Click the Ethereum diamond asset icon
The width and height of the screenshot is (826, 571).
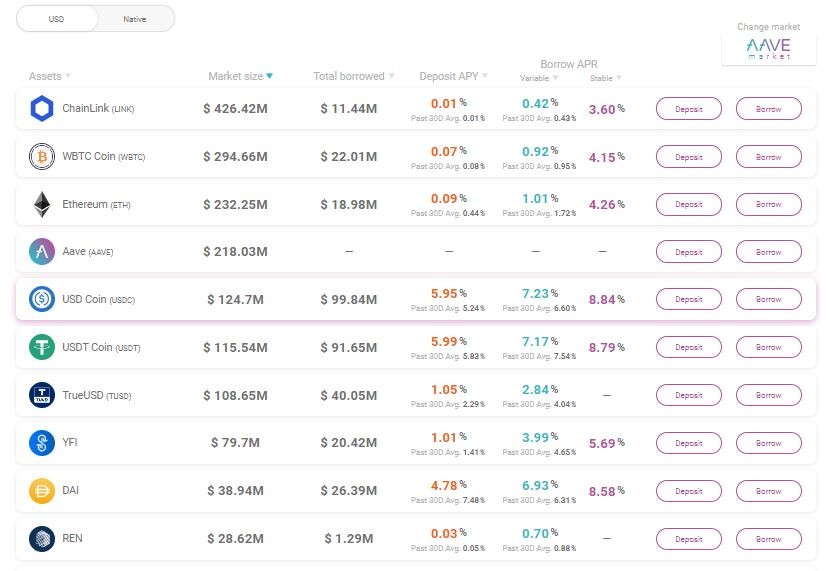[42, 204]
